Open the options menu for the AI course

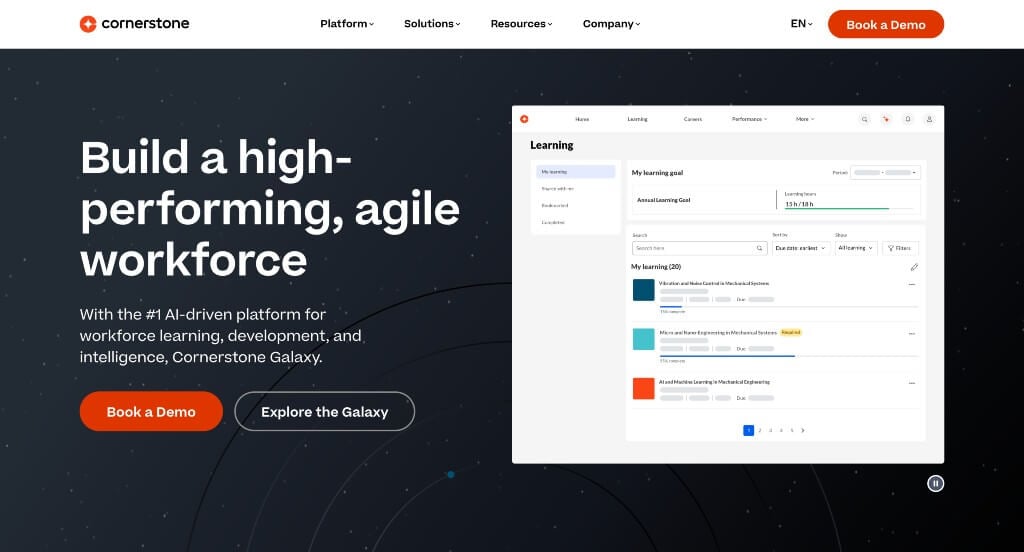[x=912, y=383]
